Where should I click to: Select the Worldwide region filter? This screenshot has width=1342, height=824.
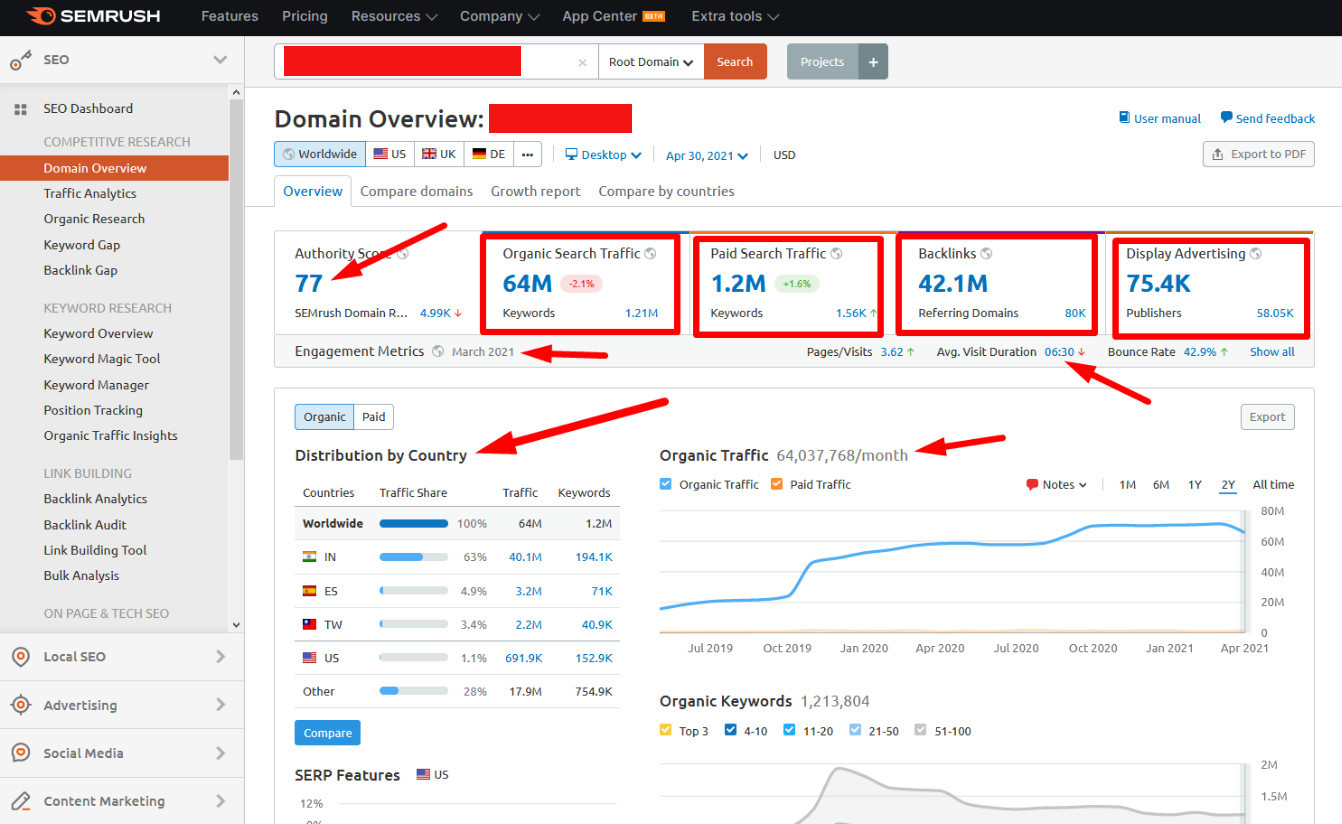tap(320, 154)
